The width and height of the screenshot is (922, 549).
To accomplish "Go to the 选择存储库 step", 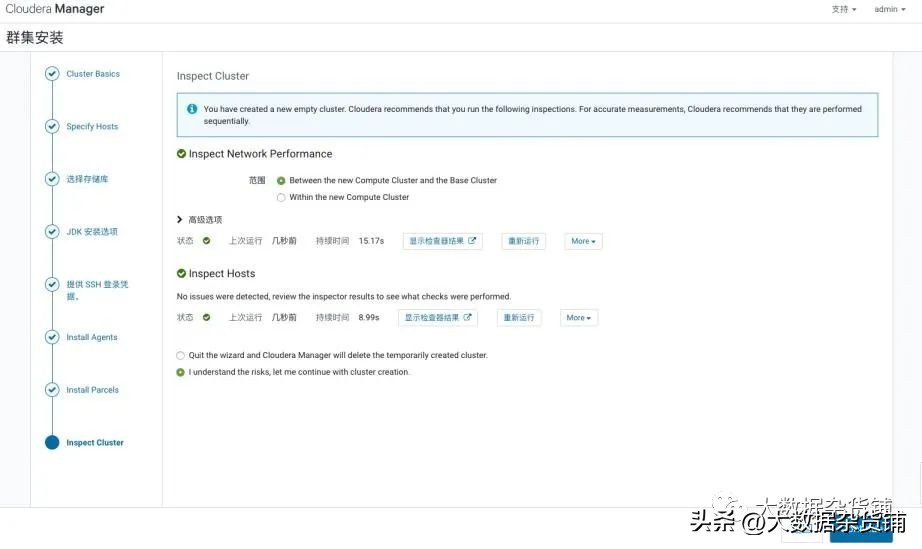I will (x=88, y=179).
